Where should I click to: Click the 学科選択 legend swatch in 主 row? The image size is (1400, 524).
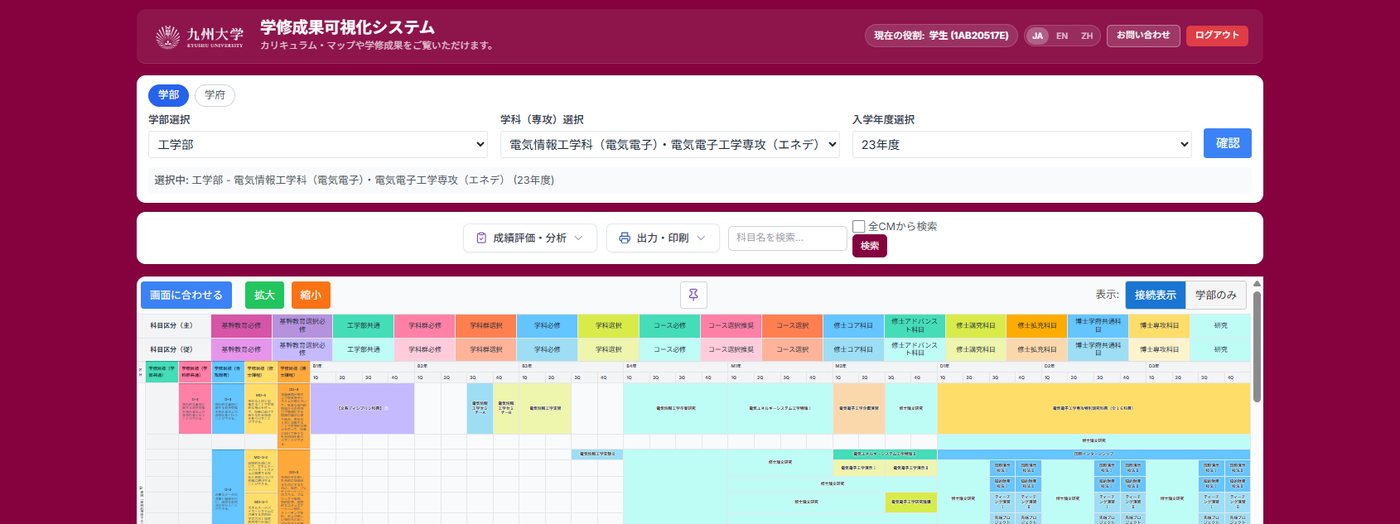608,325
